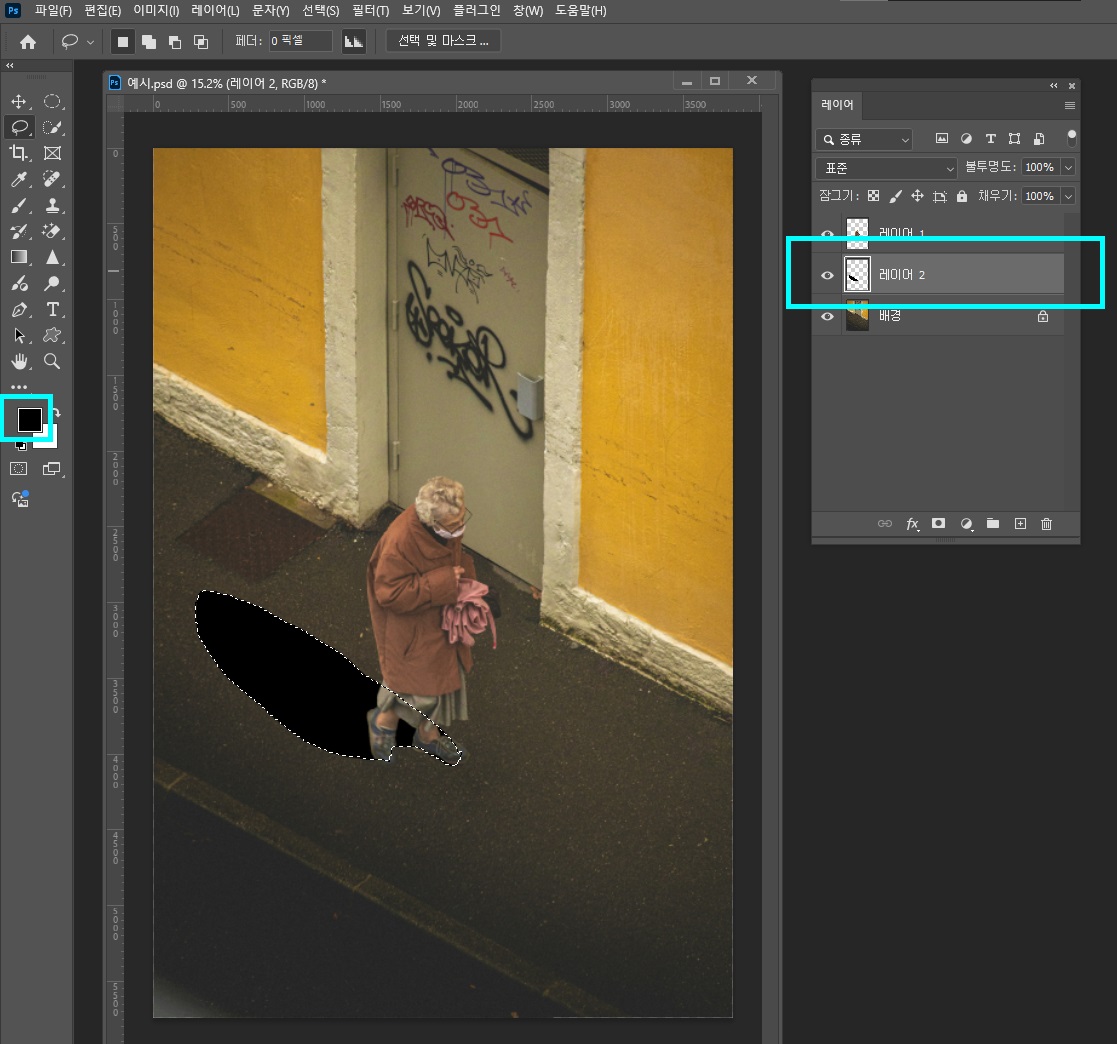Open the 채우기 fill slider arrow
Viewport: 1117px width, 1044px height.
click(x=1068, y=196)
